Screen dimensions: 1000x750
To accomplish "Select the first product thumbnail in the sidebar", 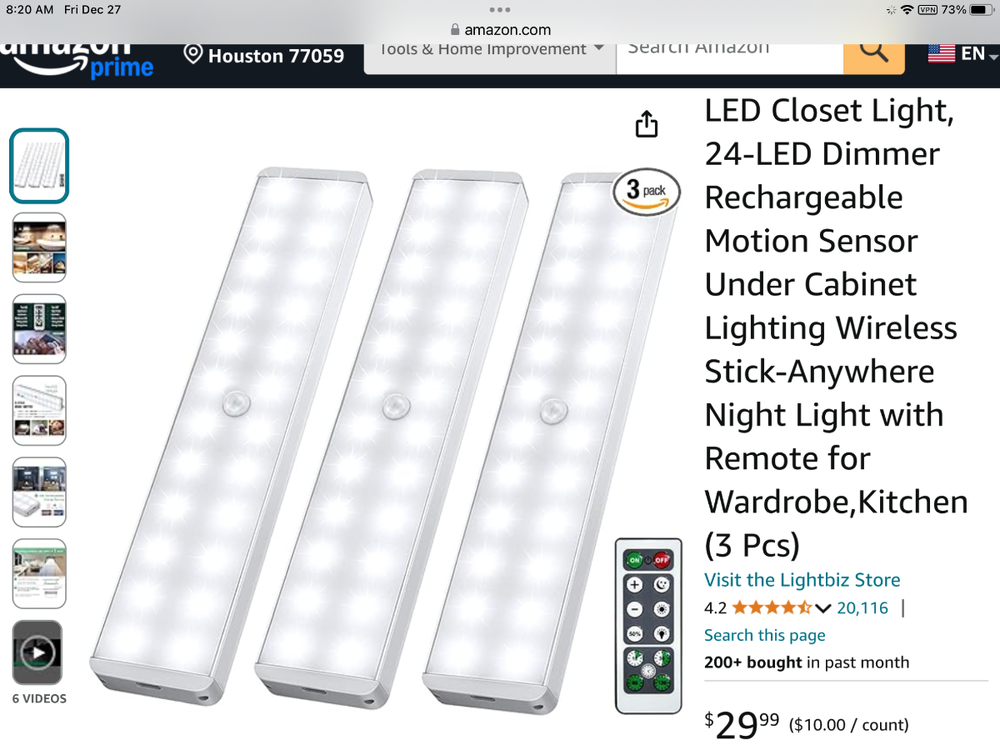I will pos(38,165).
